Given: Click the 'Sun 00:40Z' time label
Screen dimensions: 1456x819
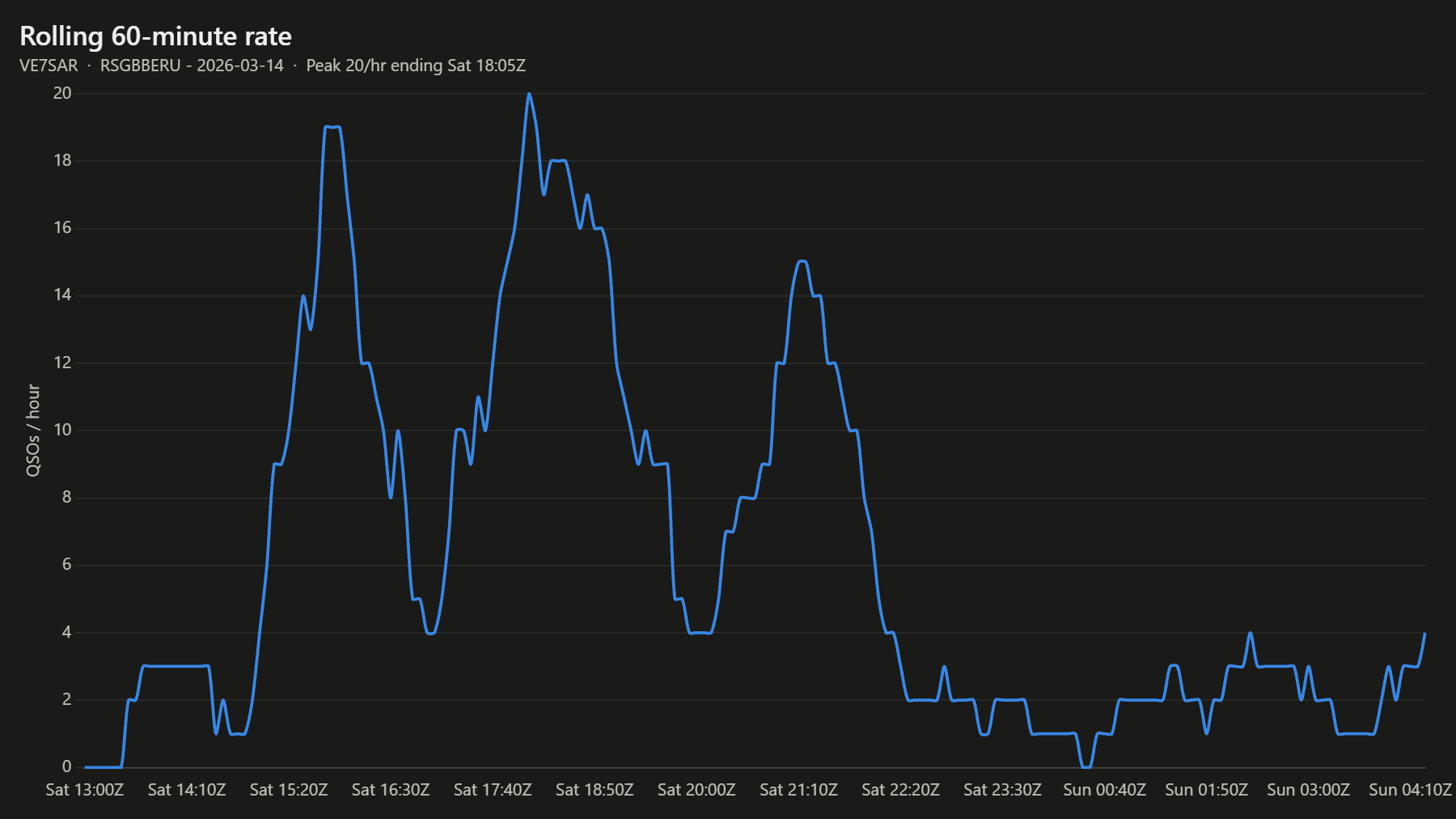Looking at the screenshot, I should pyautogui.click(x=1104, y=790).
